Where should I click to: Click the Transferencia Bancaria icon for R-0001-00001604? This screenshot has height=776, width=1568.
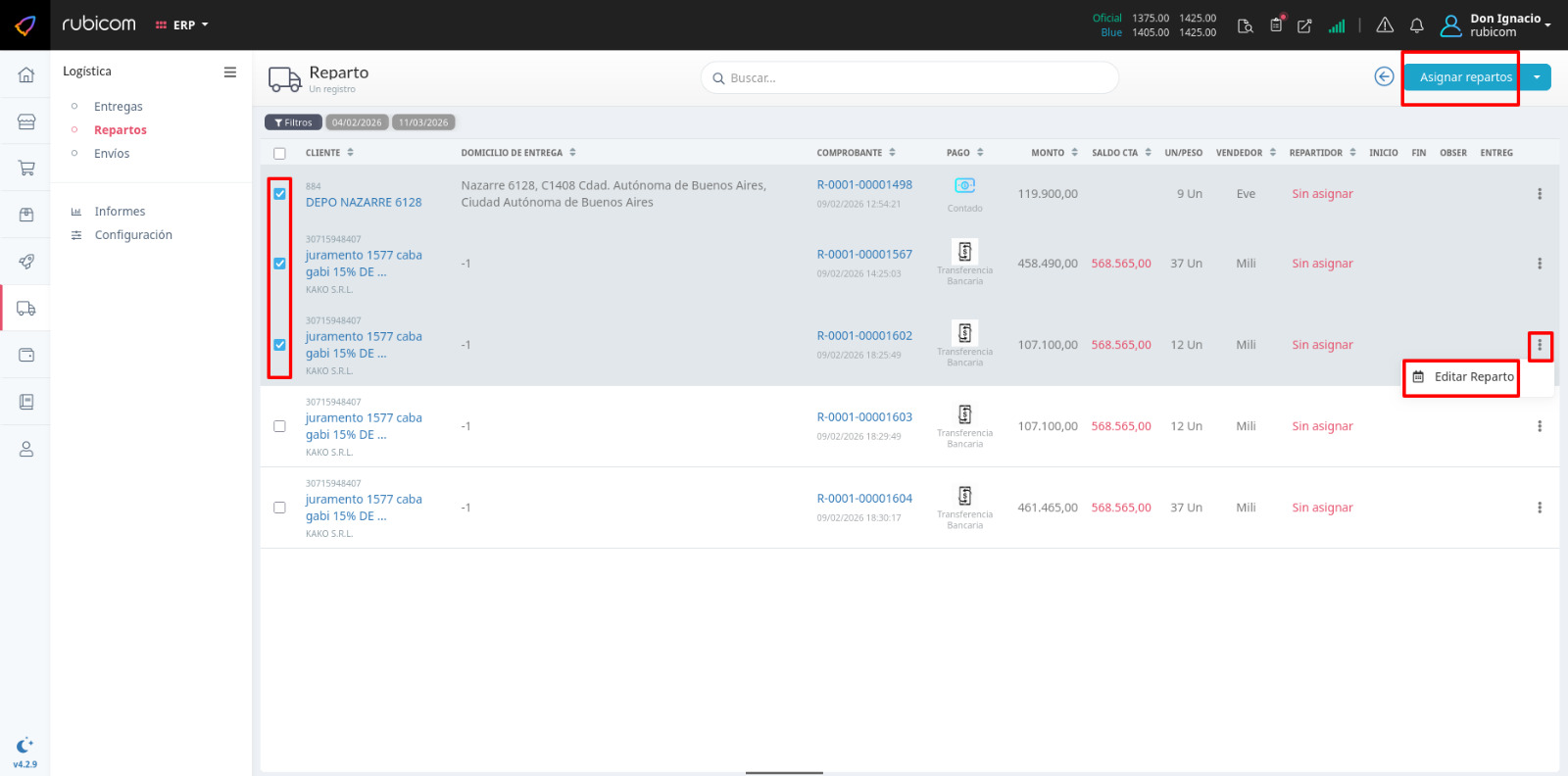964,496
